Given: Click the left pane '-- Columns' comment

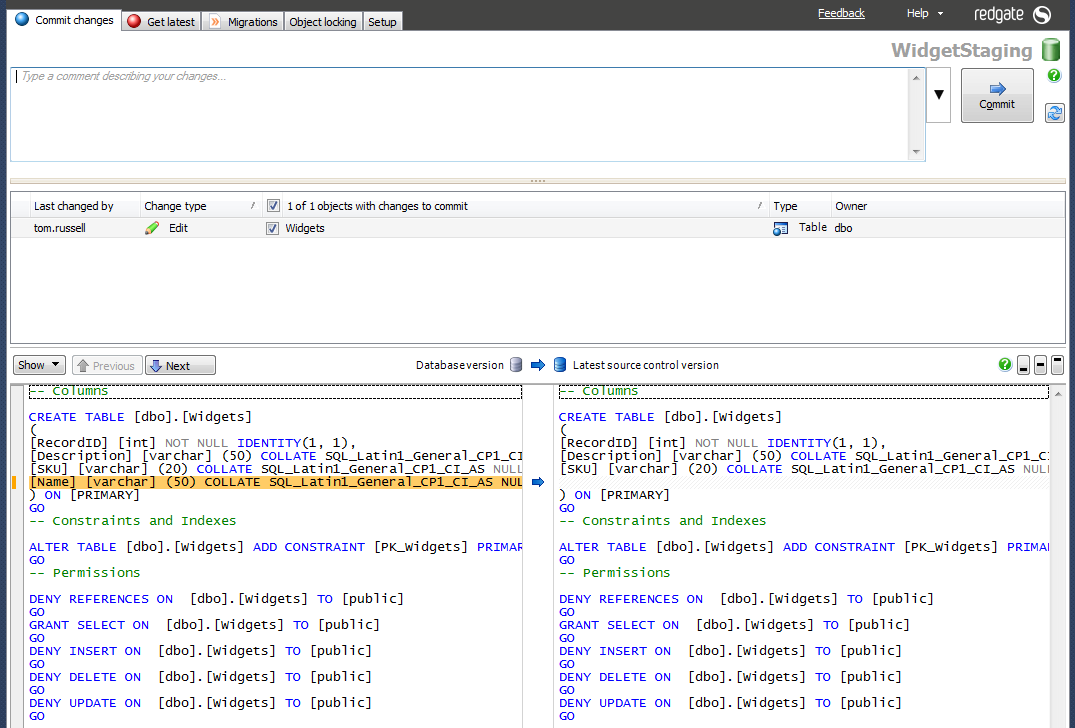Looking at the screenshot, I should (69, 391).
